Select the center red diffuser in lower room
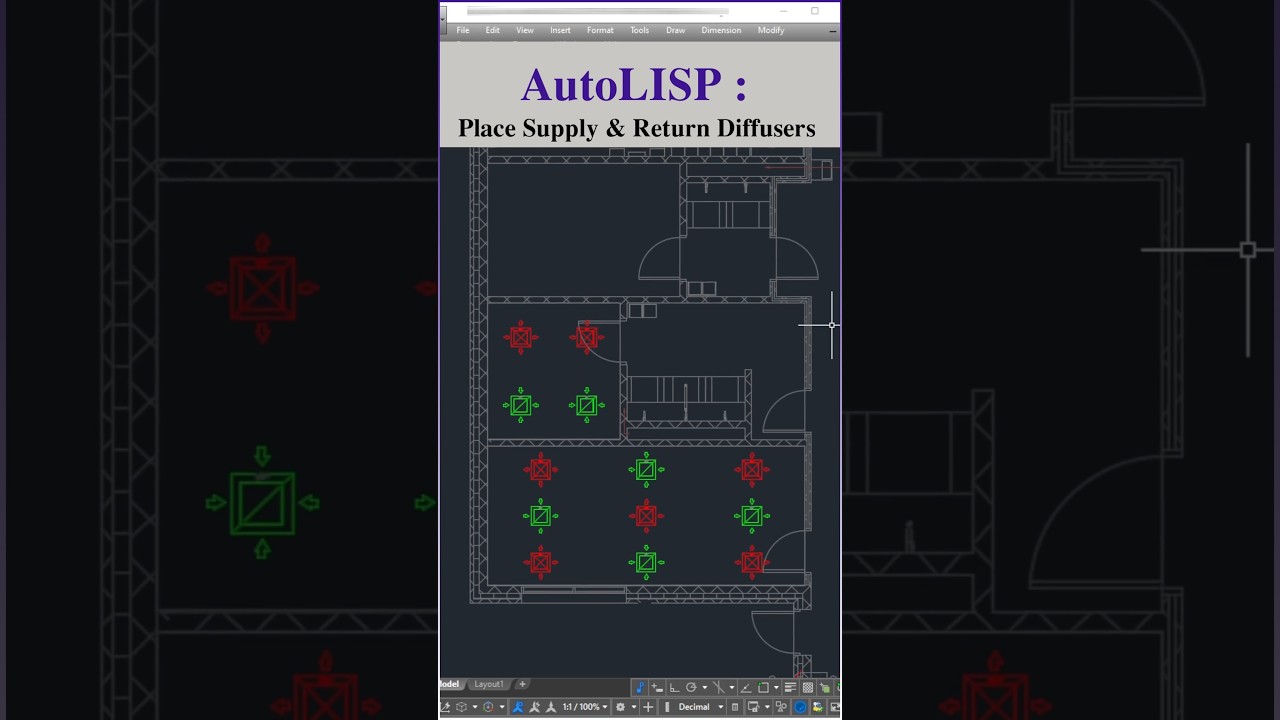Screen dimensions: 1280x720 (646, 516)
